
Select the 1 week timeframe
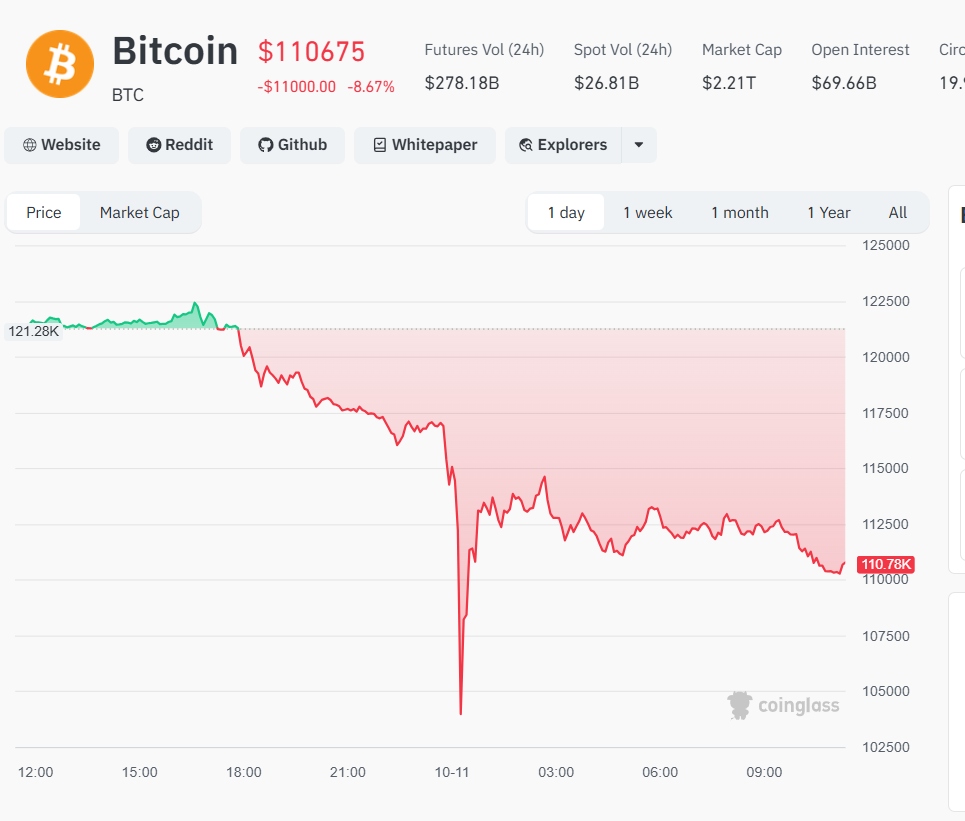[648, 212]
